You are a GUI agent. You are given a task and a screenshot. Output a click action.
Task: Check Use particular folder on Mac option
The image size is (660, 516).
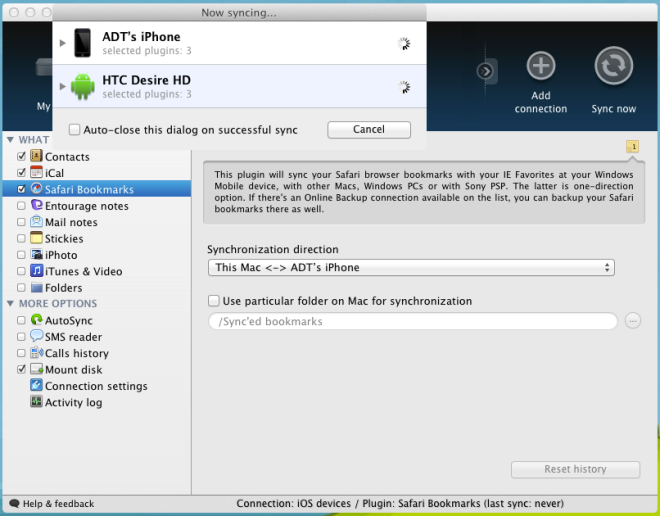(214, 301)
